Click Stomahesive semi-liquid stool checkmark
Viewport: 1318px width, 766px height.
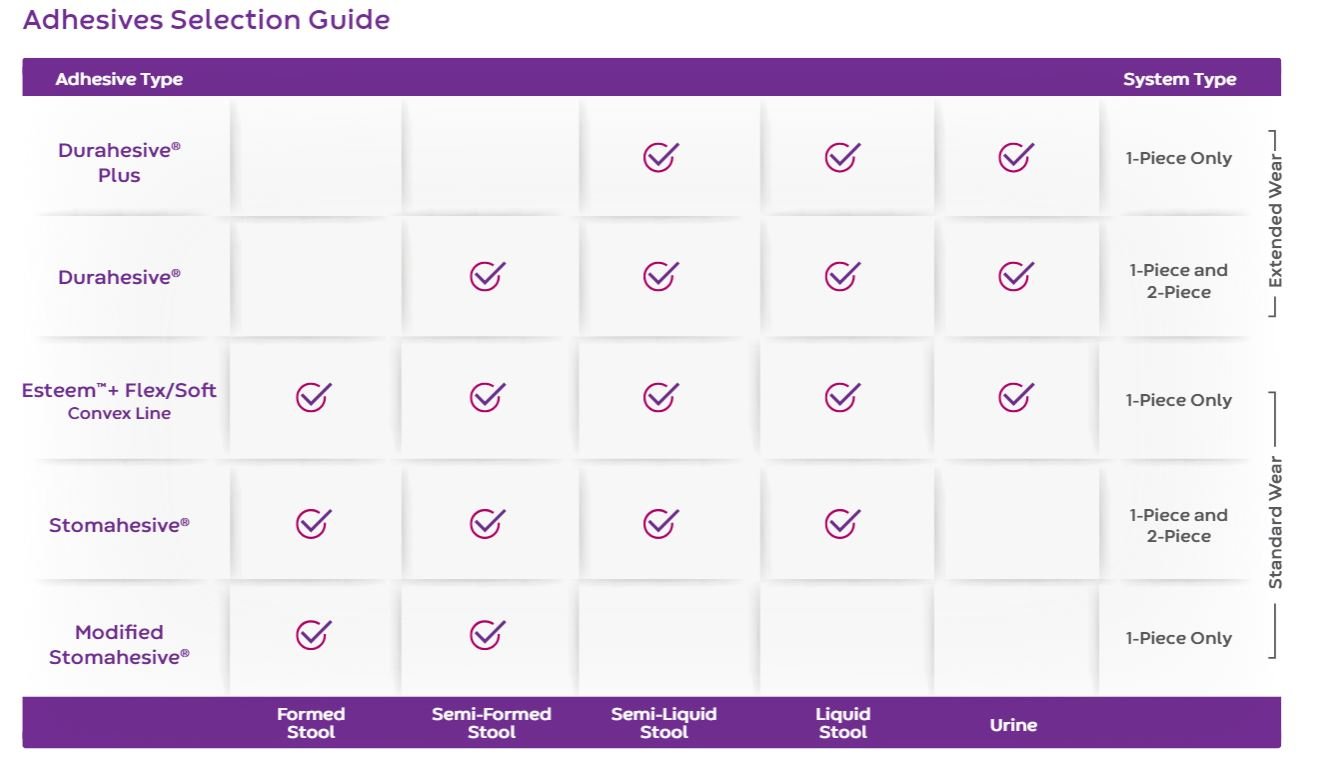[660, 523]
